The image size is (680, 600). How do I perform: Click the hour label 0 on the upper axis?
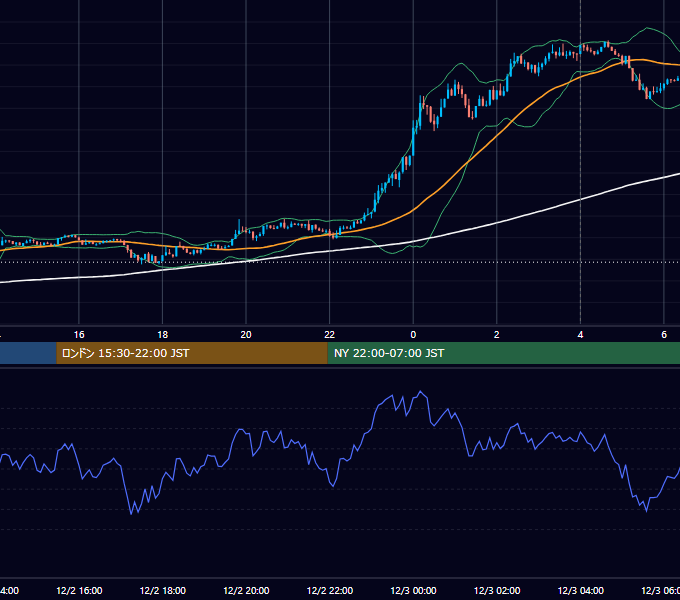(413, 335)
